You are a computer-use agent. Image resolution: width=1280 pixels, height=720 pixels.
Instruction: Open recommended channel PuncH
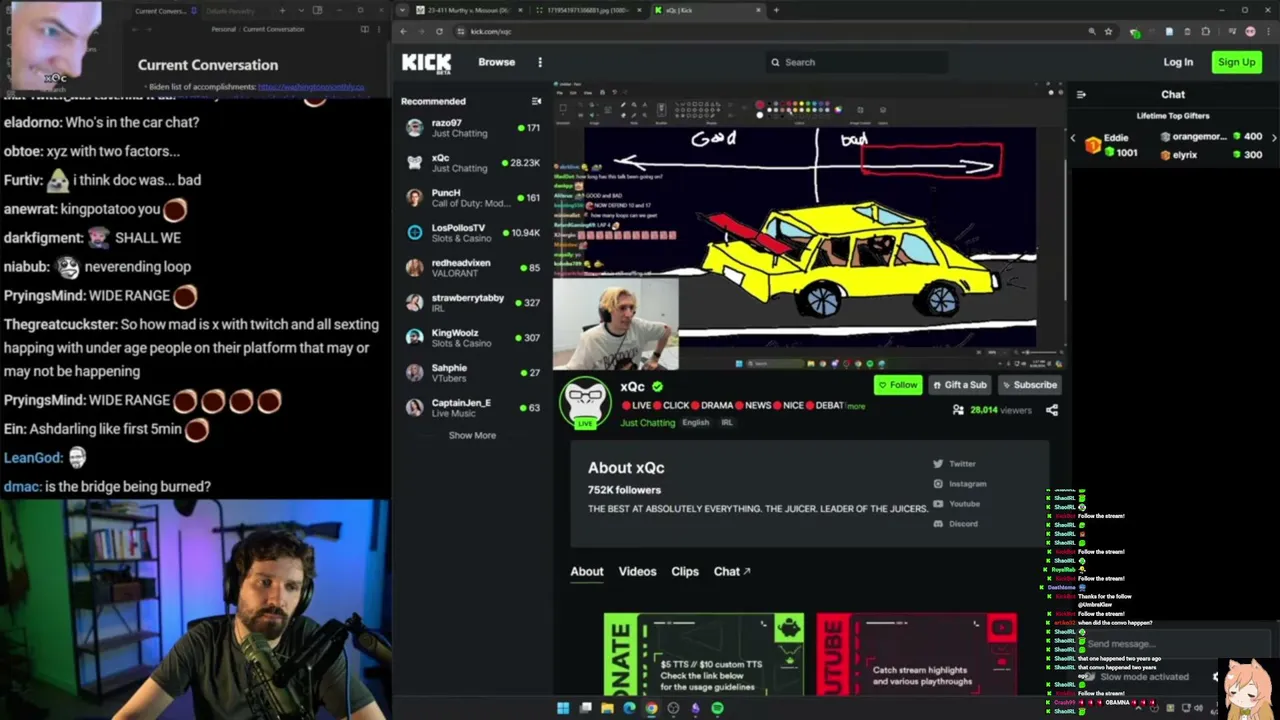[472, 198]
